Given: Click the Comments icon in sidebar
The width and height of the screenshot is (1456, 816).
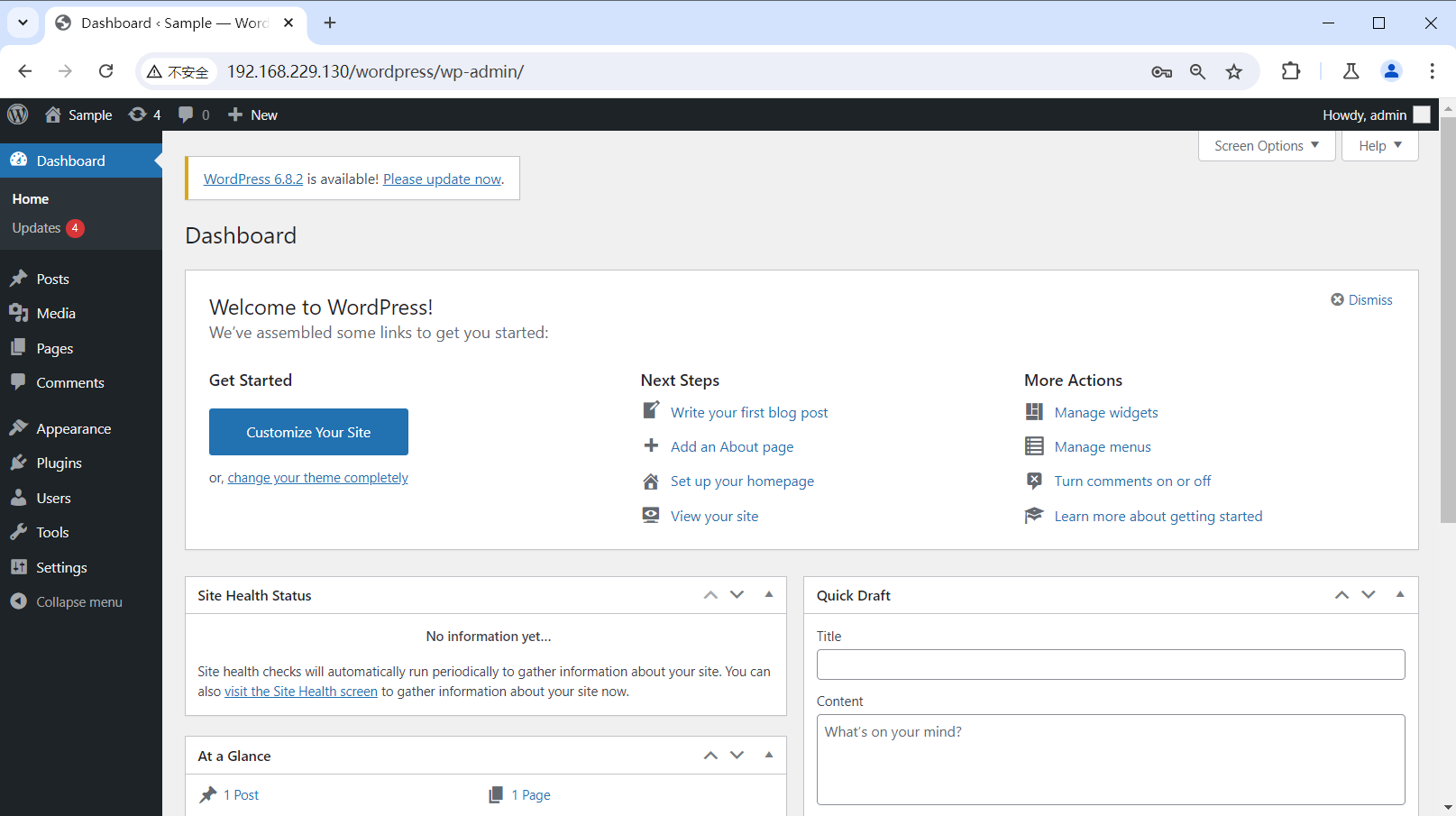Looking at the screenshot, I should tap(19, 382).
